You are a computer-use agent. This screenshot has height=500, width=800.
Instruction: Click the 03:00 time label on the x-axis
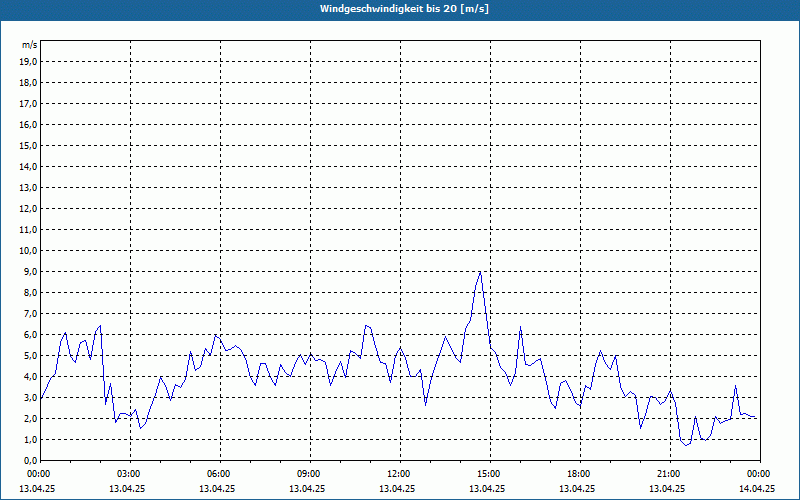[128, 474]
